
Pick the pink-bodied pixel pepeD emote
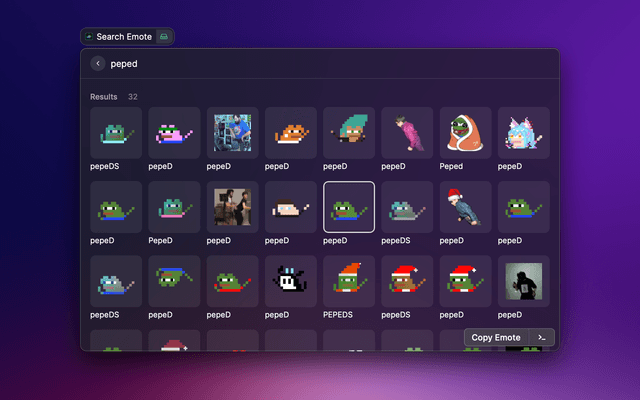pos(174,133)
